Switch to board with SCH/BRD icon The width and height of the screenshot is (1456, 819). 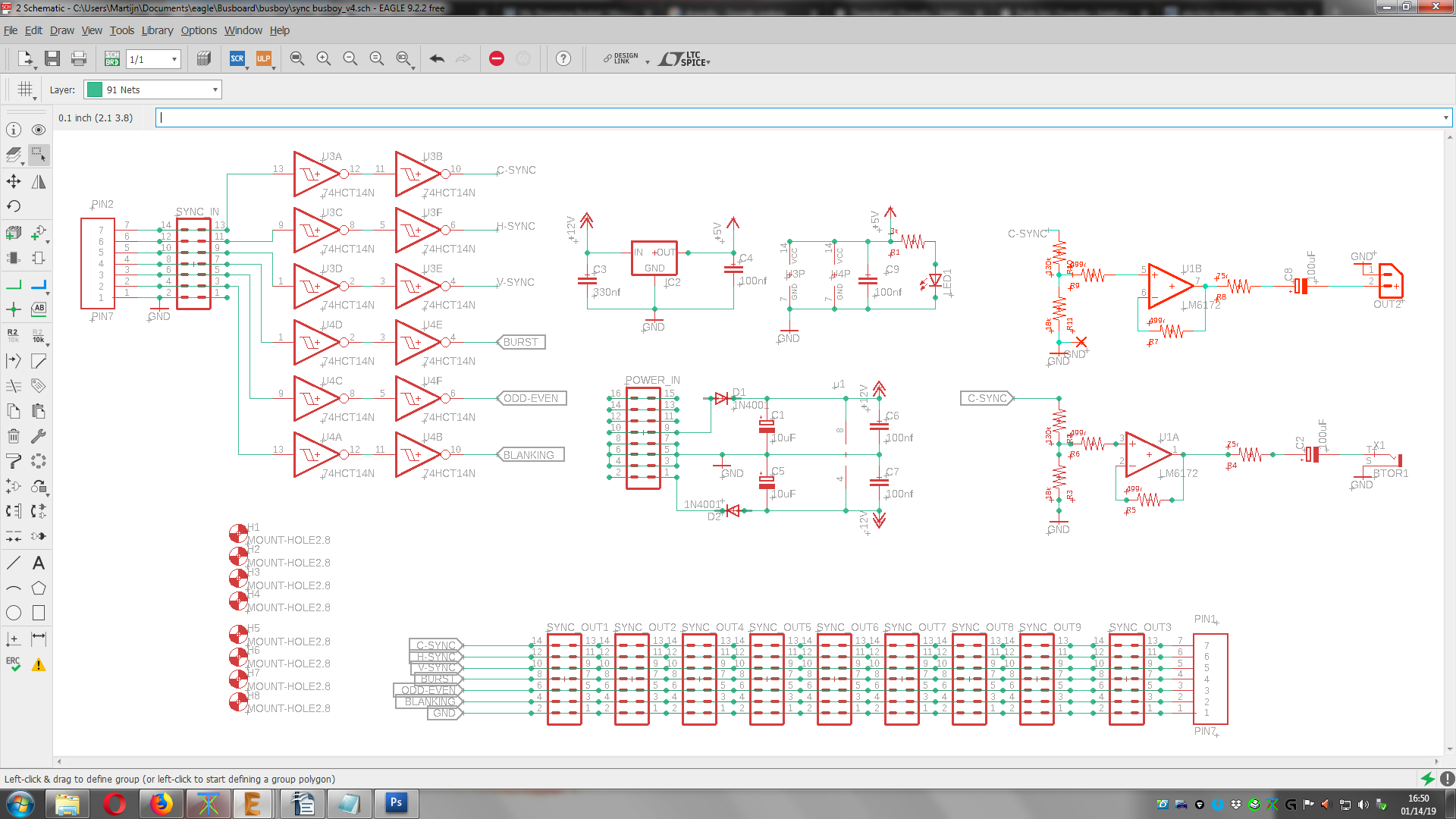(x=112, y=58)
